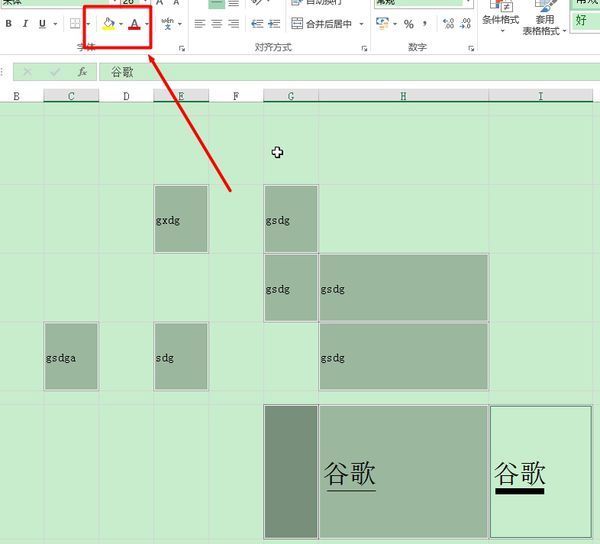This screenshot has height=544, width=600.
Task: Increase the cell indent
Action: click(x=274, y=24)
